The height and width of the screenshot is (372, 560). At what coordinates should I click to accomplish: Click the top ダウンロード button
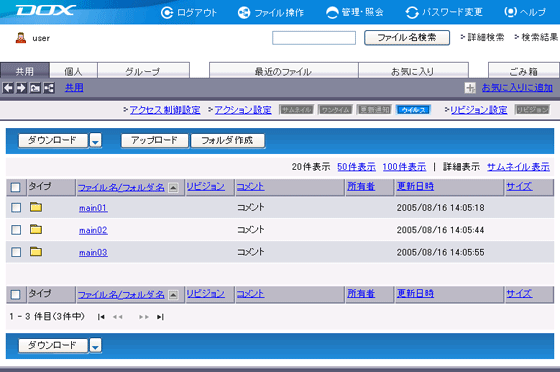(x=52, y=140)
